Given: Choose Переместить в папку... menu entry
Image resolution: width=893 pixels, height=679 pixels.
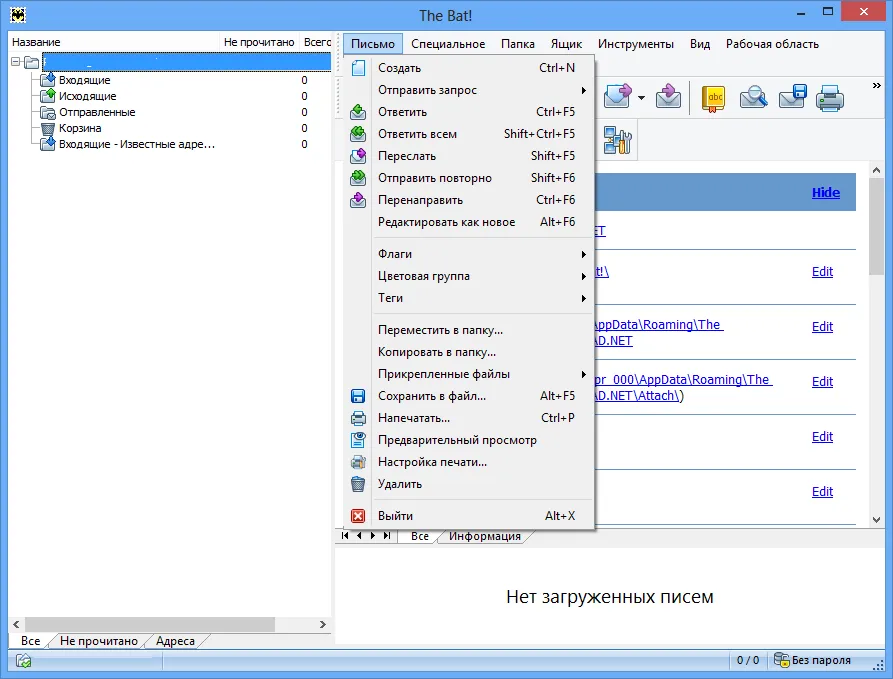Looking at the screenshot, I should point(469,330).
